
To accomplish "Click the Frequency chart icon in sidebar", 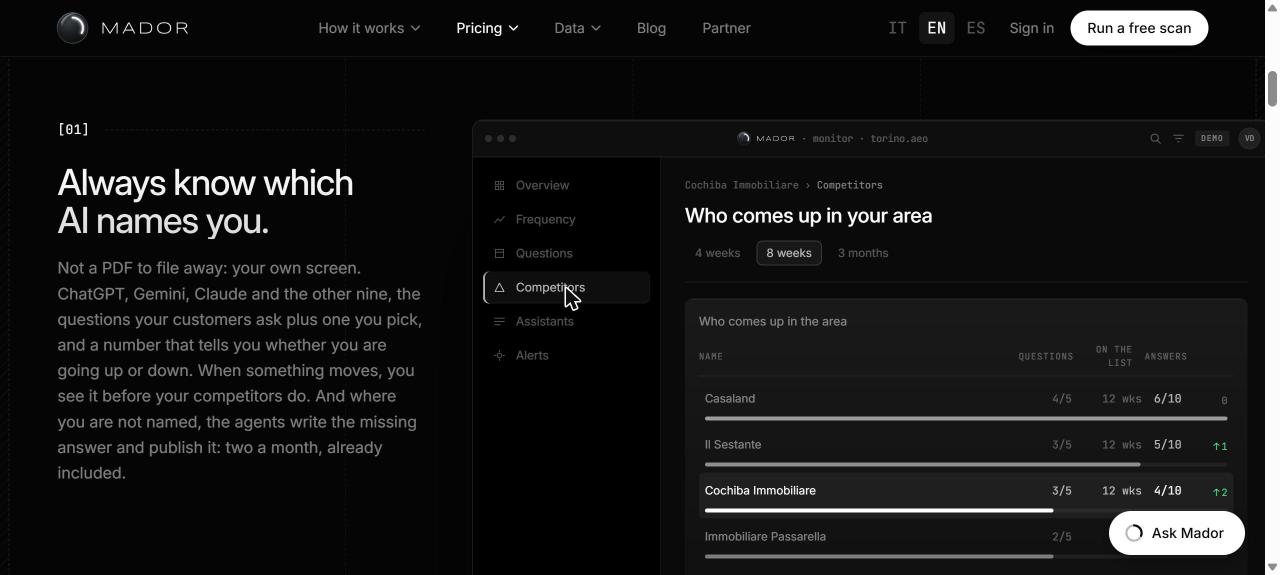I will (x=499, y=219).
